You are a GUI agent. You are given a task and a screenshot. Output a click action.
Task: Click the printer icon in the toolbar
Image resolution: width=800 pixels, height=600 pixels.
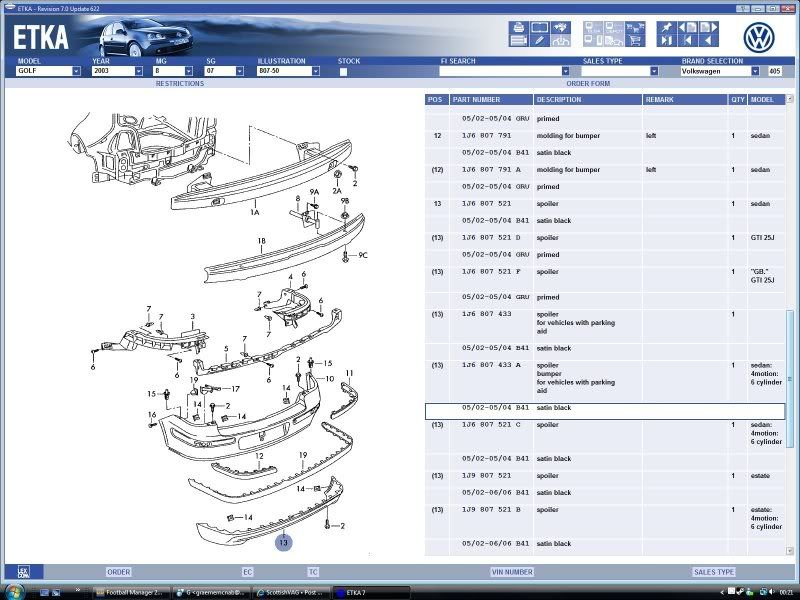[518, 28]
